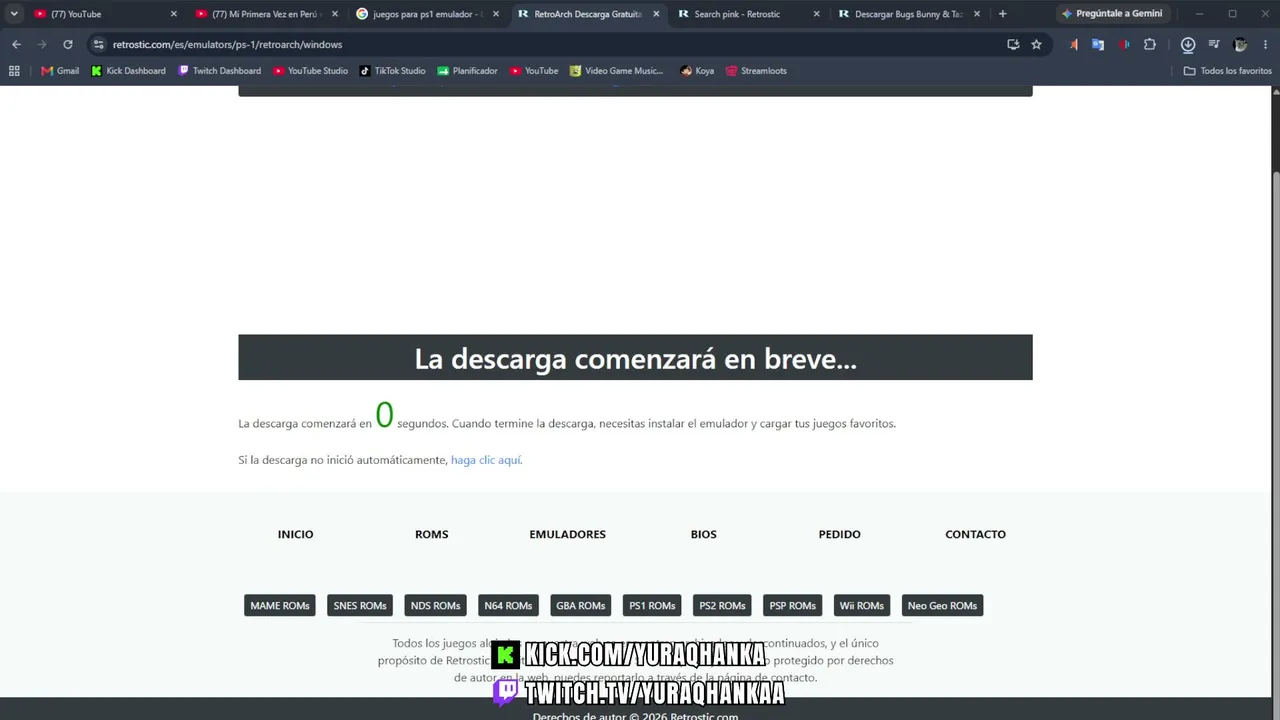Open ROMS in the footer menu

[432, 534]
